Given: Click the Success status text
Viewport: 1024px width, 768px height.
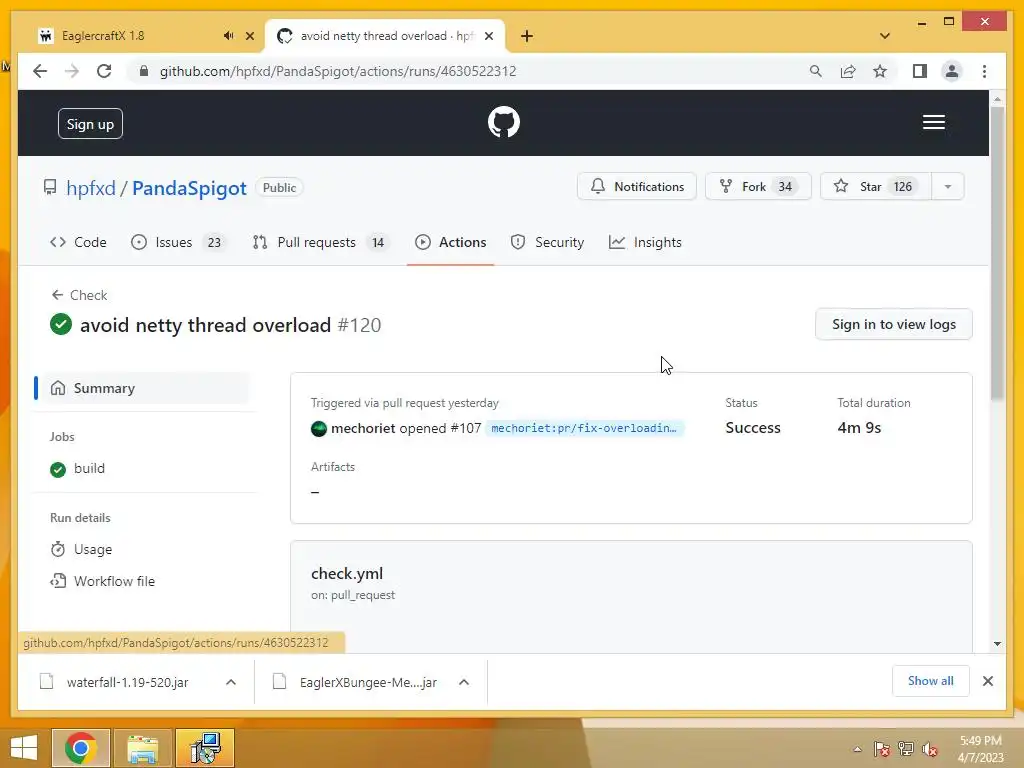Looking at the screenshot, I should 753,428.
